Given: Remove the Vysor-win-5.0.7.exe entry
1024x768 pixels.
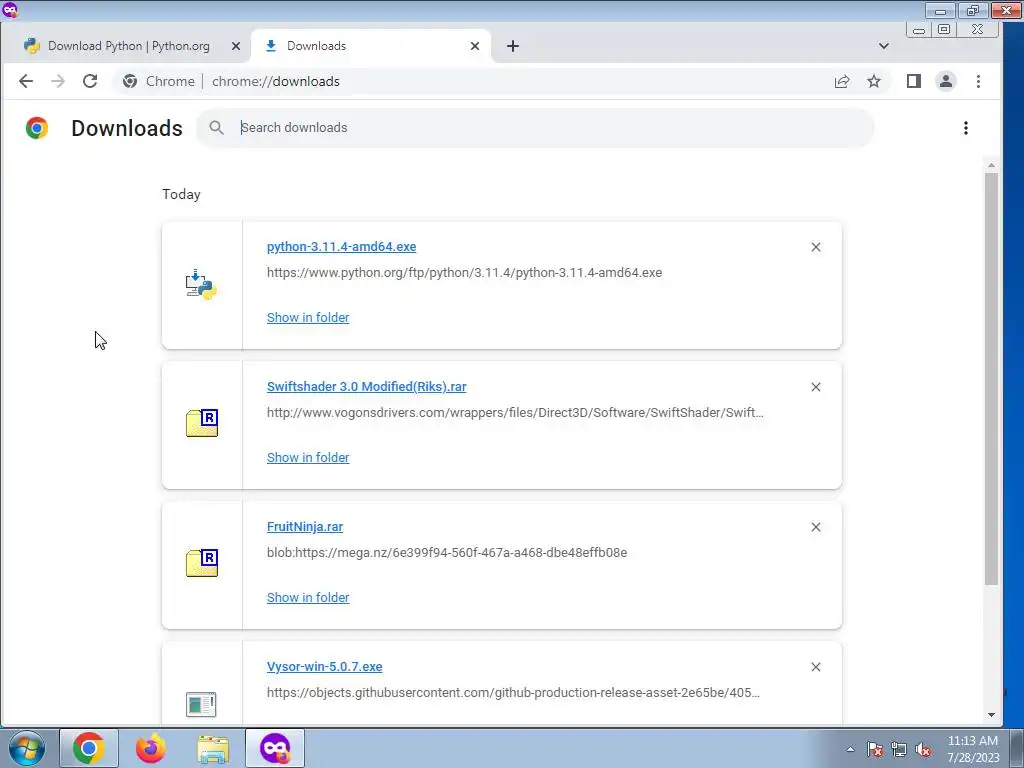Looking at the screenshot, I should (816, 667).
